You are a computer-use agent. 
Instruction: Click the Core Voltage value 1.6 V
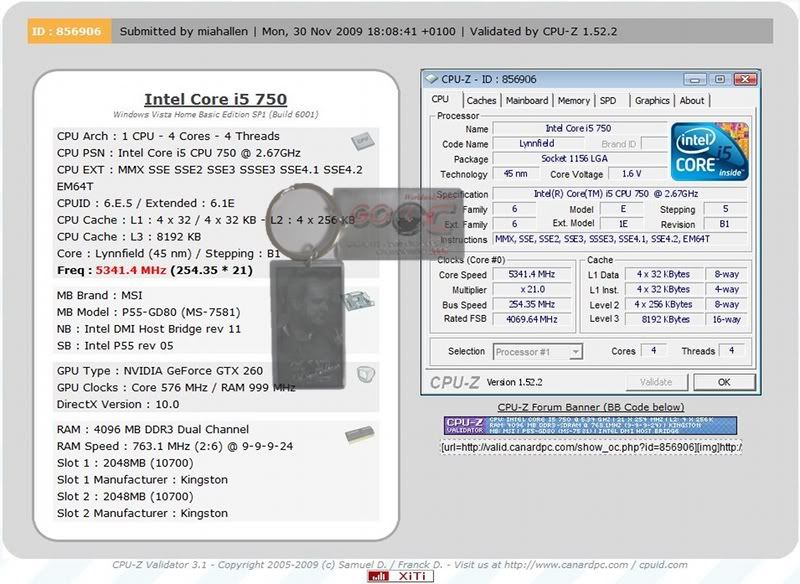point(636,174)
